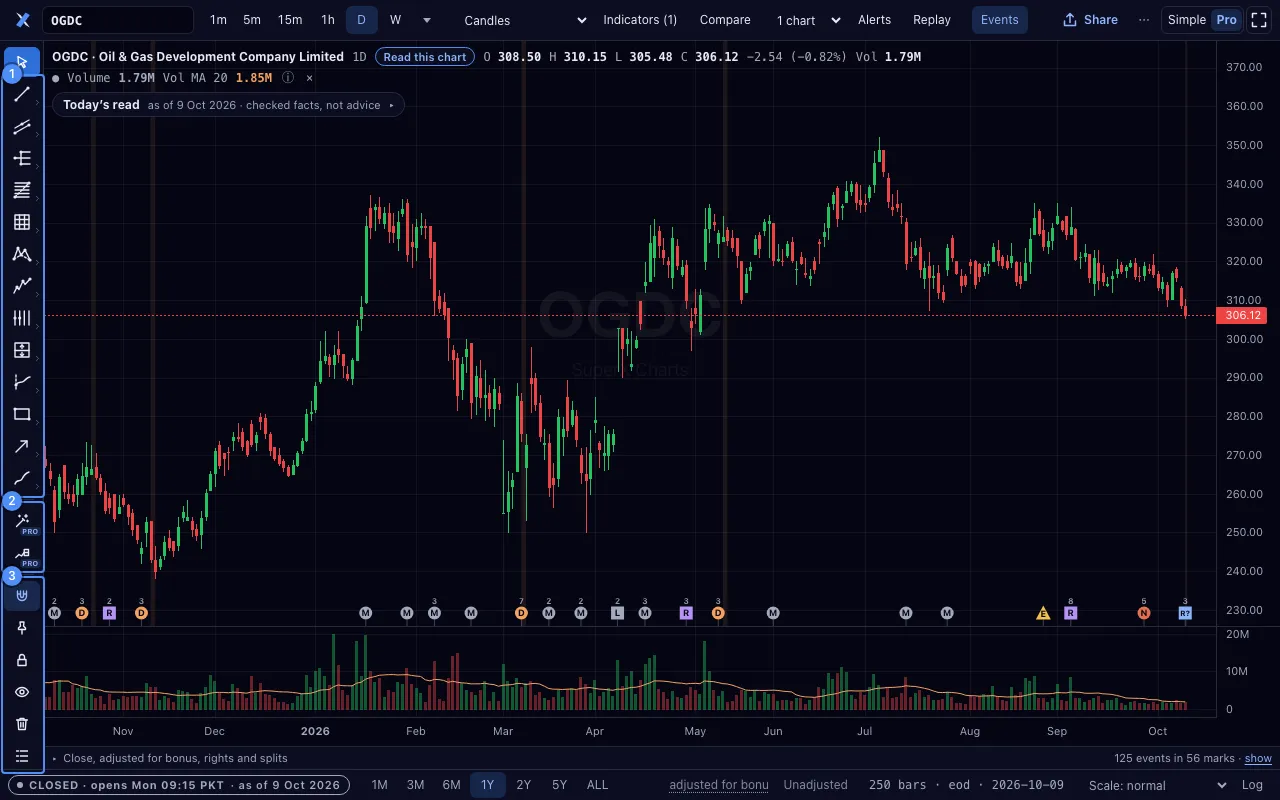Viewport: 1280px width, 800px height.
Task: Expand more timeframe intervals dropdown
Action: click(x=427, y=20)
